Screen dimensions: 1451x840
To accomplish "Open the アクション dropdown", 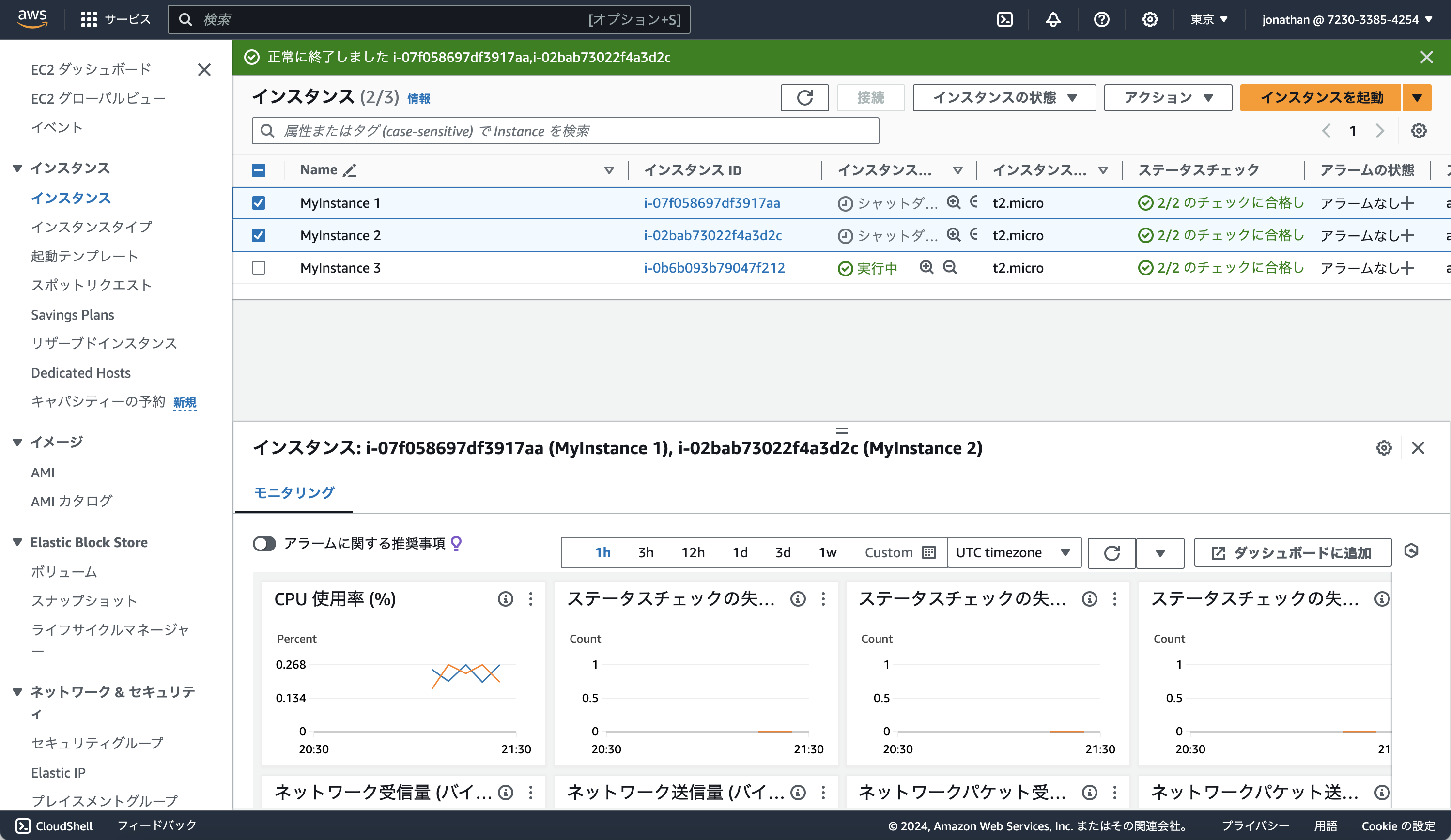I will [x=1167, y=97].
